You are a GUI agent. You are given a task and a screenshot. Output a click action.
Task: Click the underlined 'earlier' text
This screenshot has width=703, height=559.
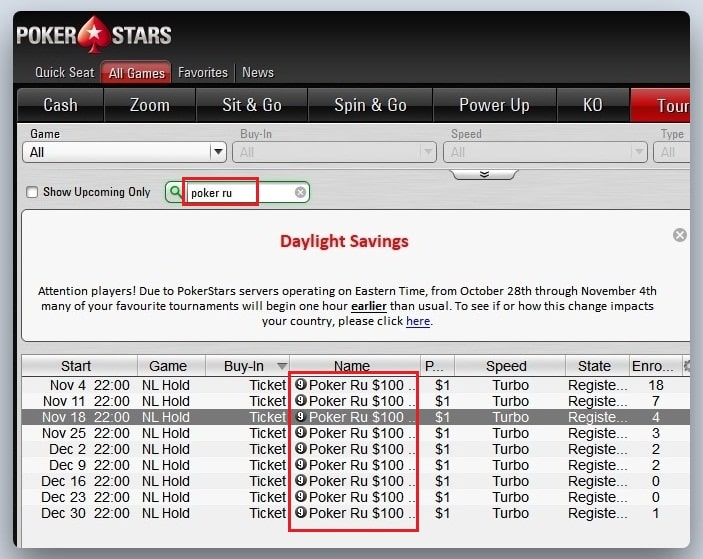(369, 306)
